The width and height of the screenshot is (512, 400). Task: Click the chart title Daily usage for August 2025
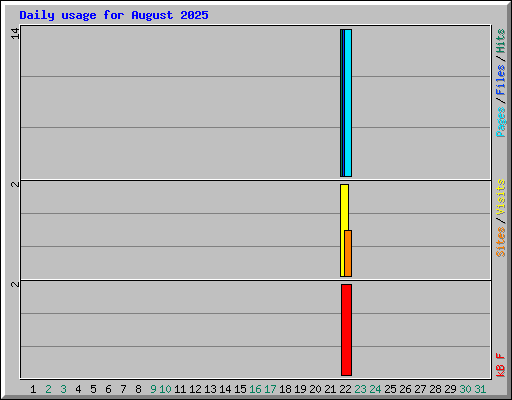pos(114,15)
